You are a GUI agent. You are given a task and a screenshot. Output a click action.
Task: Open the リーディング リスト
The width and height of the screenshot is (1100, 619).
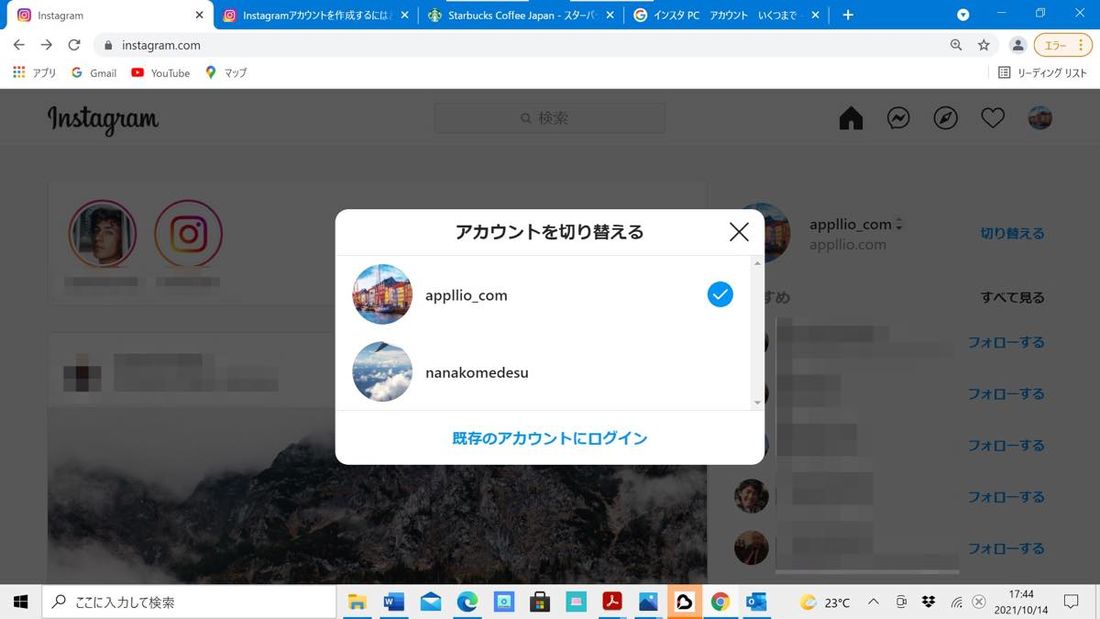coord(1042,72)
